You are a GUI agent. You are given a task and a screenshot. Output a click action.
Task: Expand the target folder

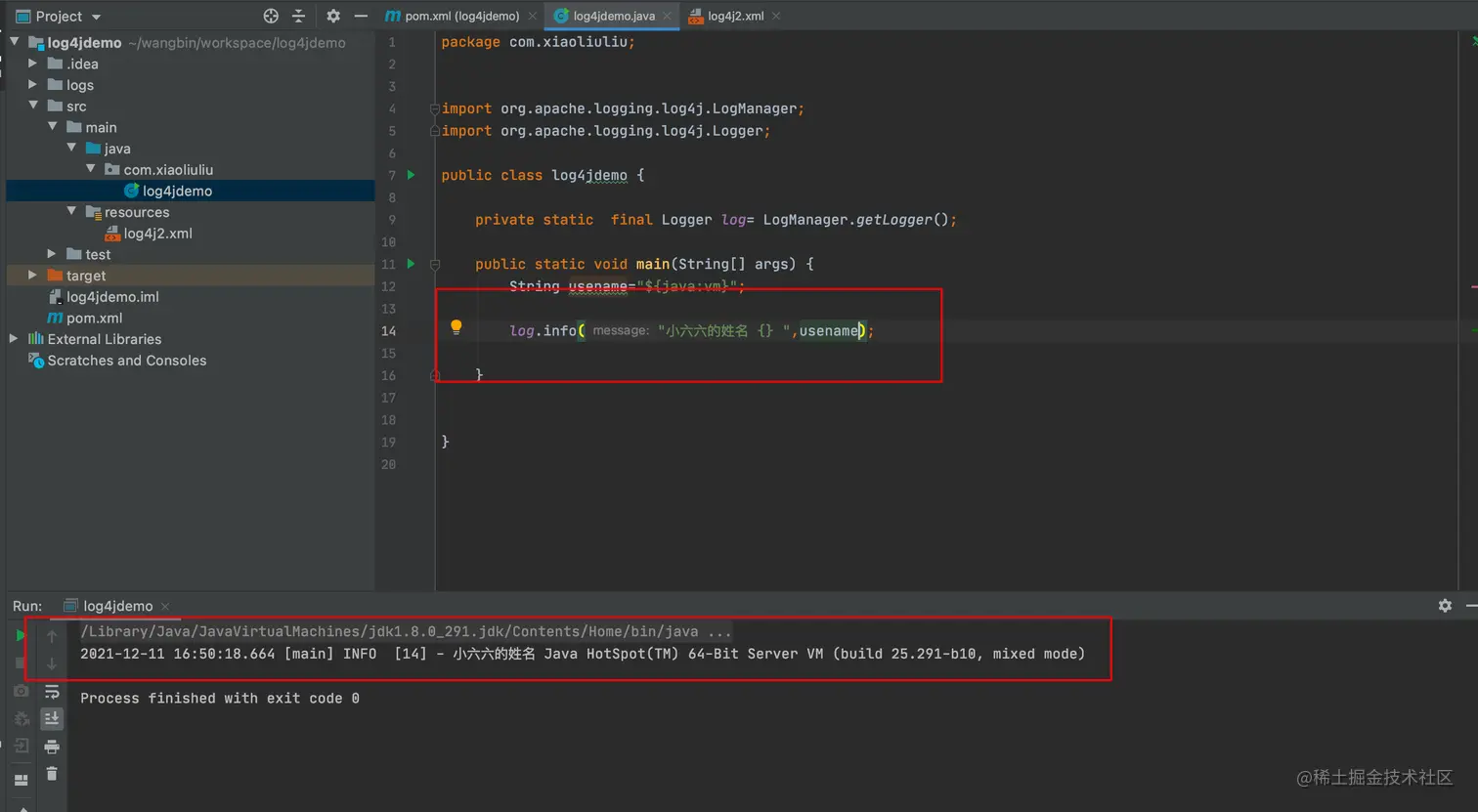coord(33,276)
